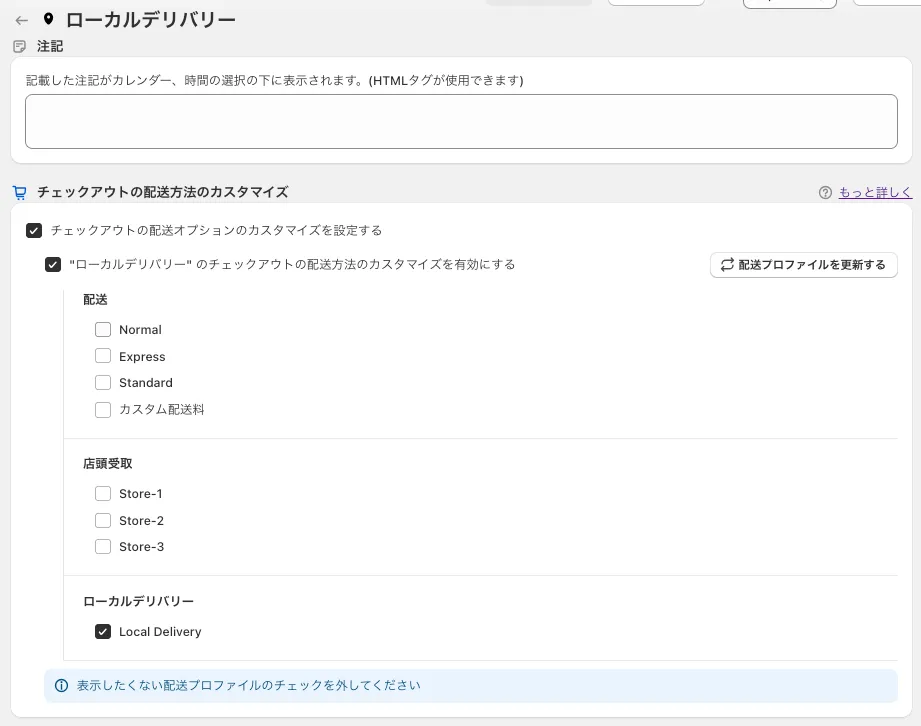The width and height of the screenshot is (921, 726).
Task: Check the Store-1 pickup option
Action: (x=103, y=494)
